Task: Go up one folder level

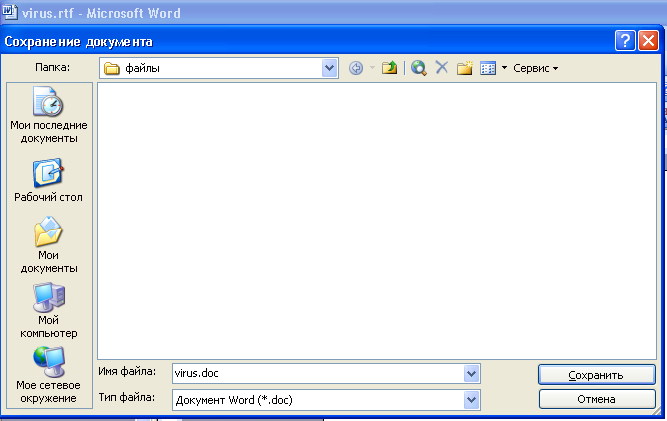Action: (x=389, y=68)
